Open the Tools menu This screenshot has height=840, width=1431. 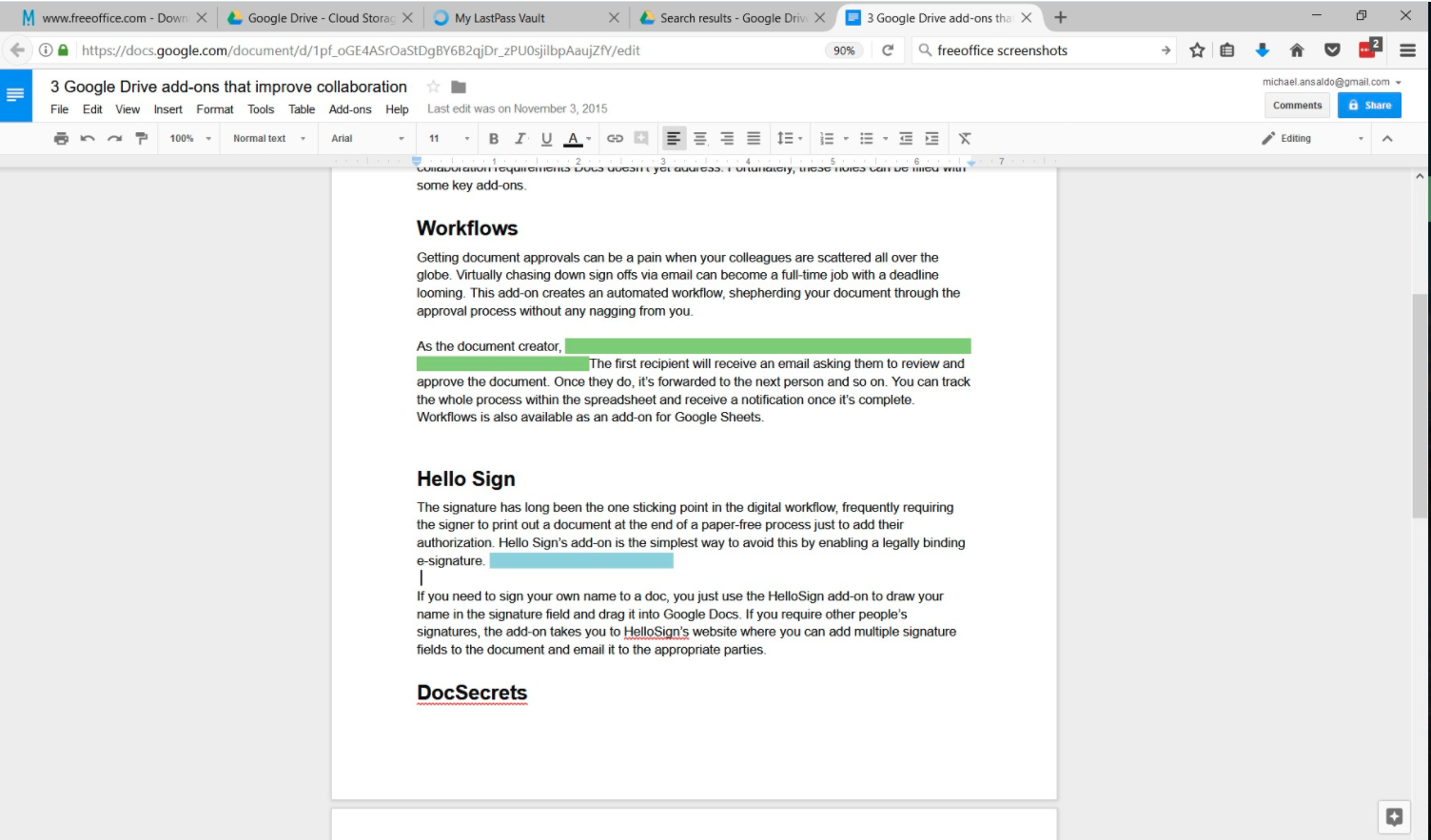[261, 109]
